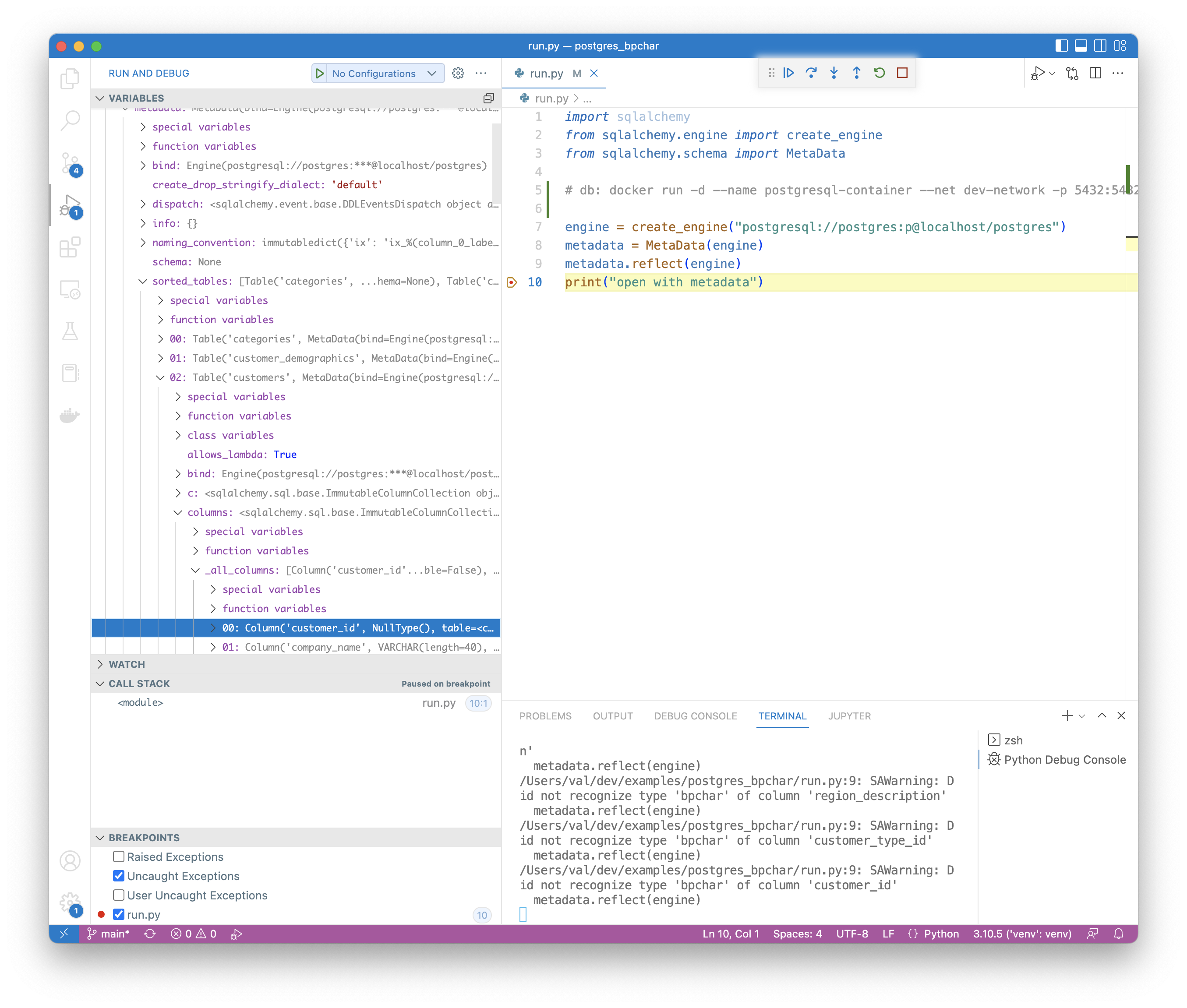Click the Python interpreter version in status bar
This screenshot has height=1008, width=1187.
1021,934
